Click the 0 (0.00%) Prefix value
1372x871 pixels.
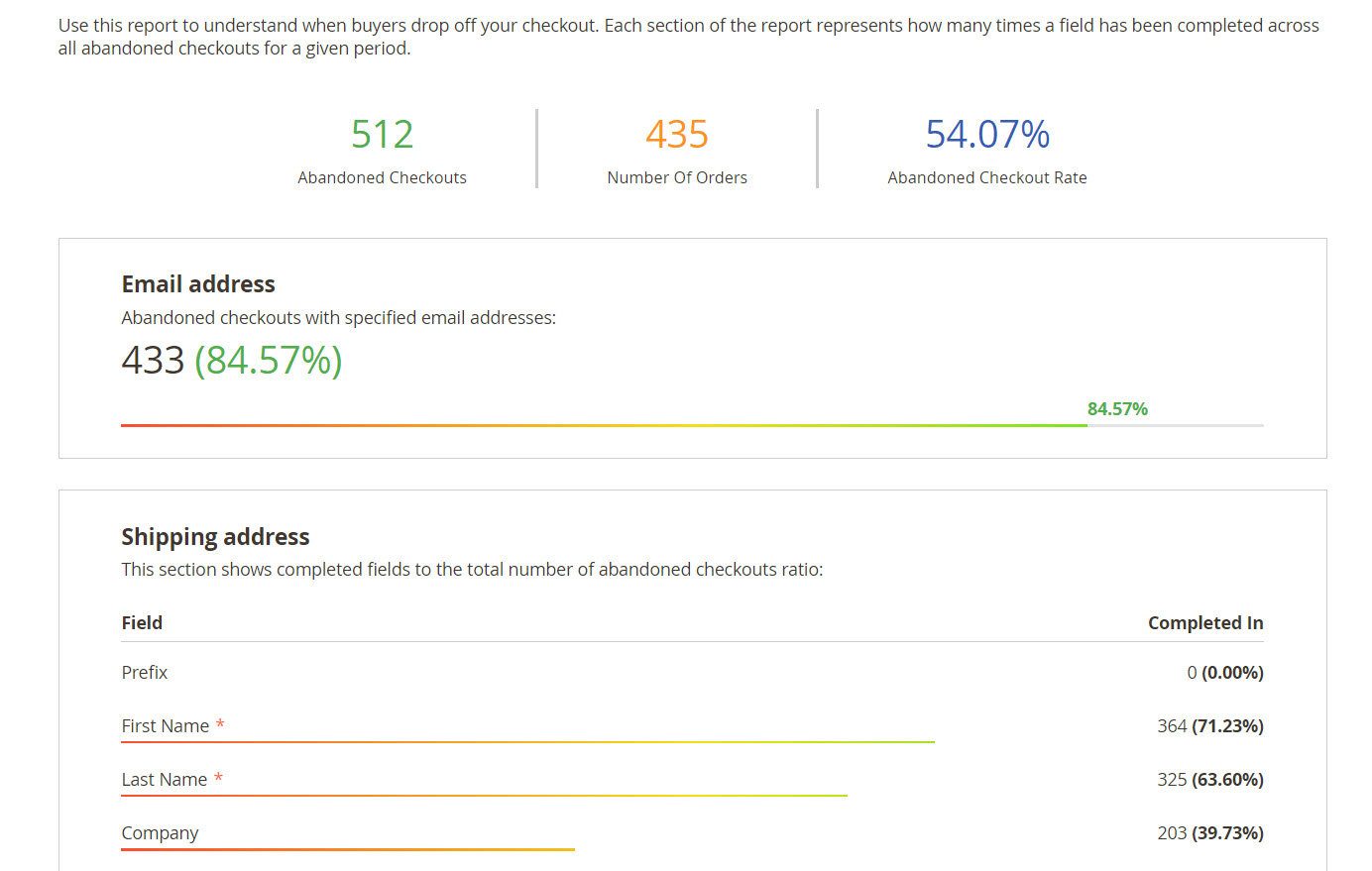tap(1224, 673)
